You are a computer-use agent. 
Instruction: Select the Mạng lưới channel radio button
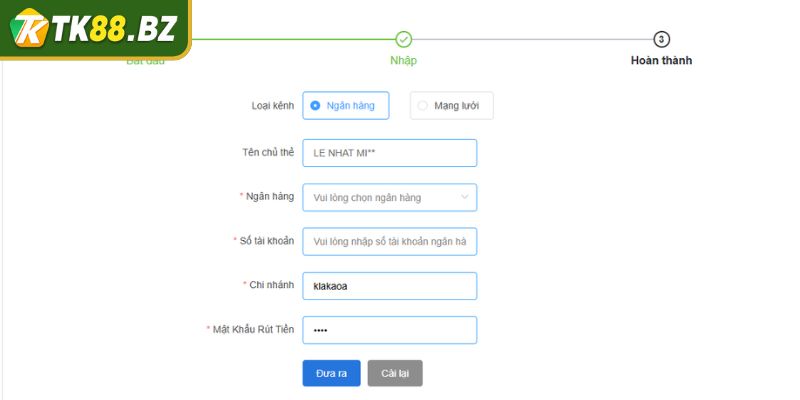423,105
